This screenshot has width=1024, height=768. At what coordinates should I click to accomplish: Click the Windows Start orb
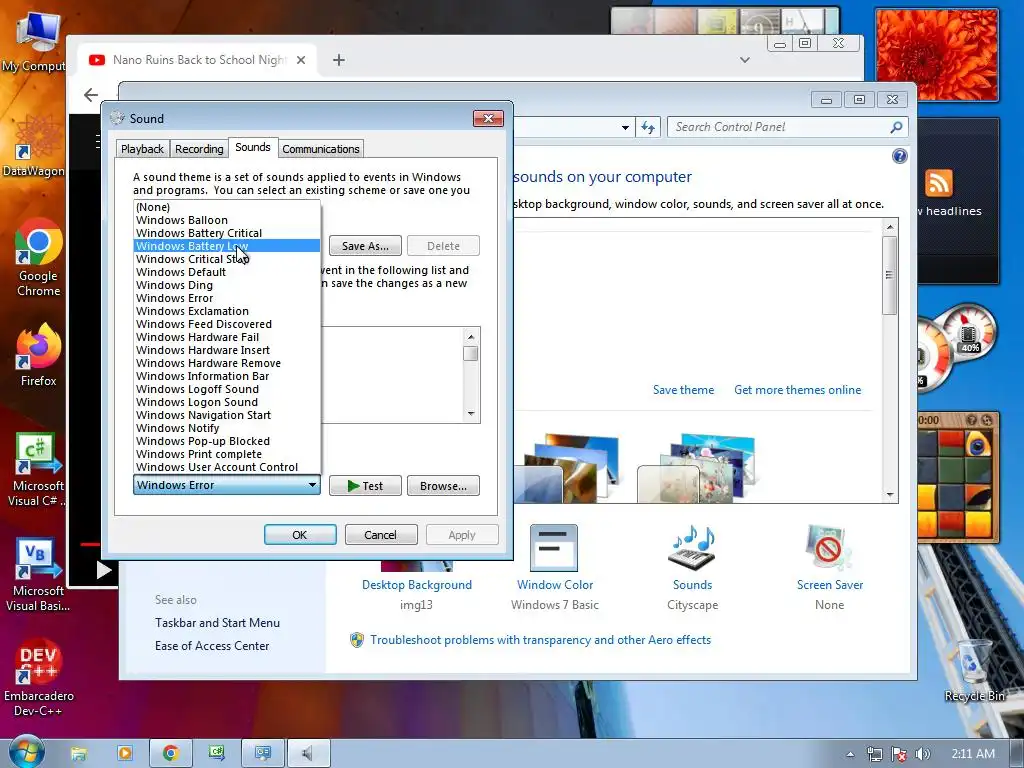(x=26, y=752)
